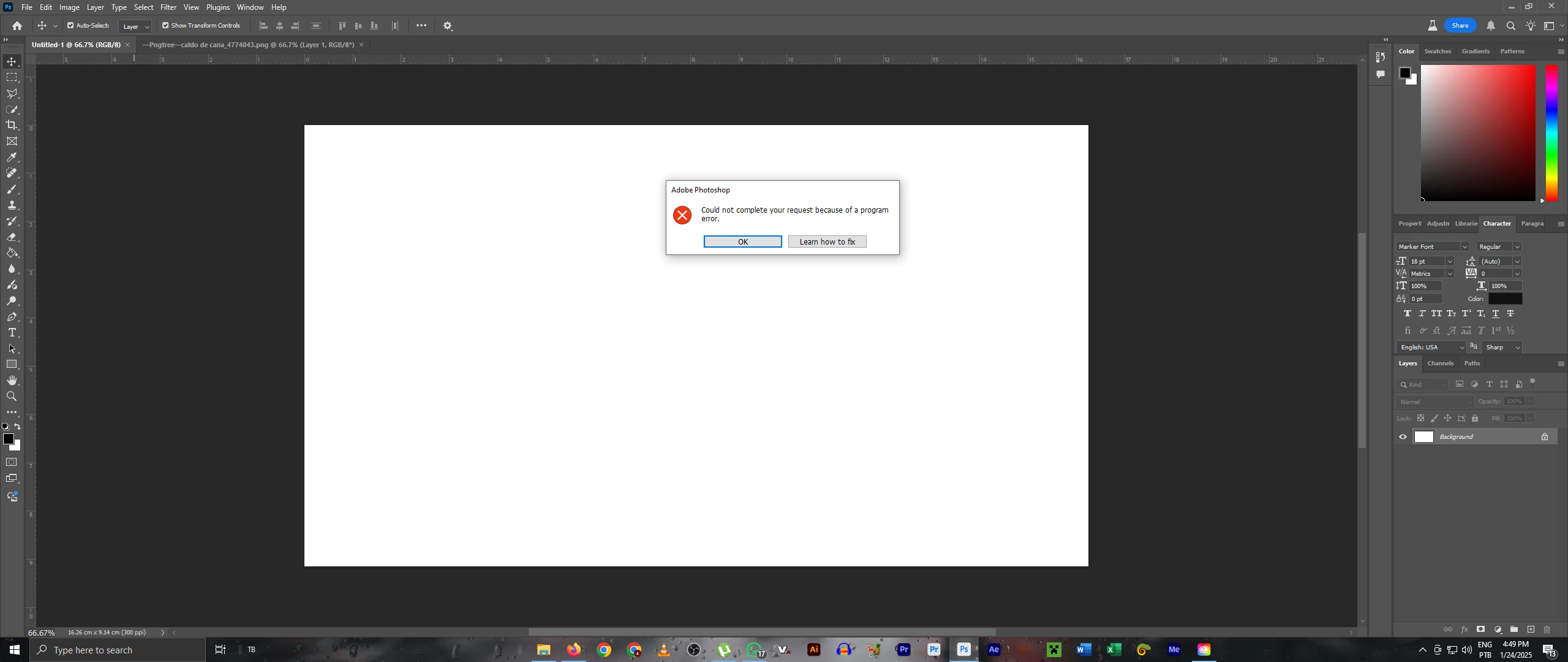Image resolution: width=1568 pixels, height=662 pixels.
Task: Open the Filter menu
Action: (168, 7)
